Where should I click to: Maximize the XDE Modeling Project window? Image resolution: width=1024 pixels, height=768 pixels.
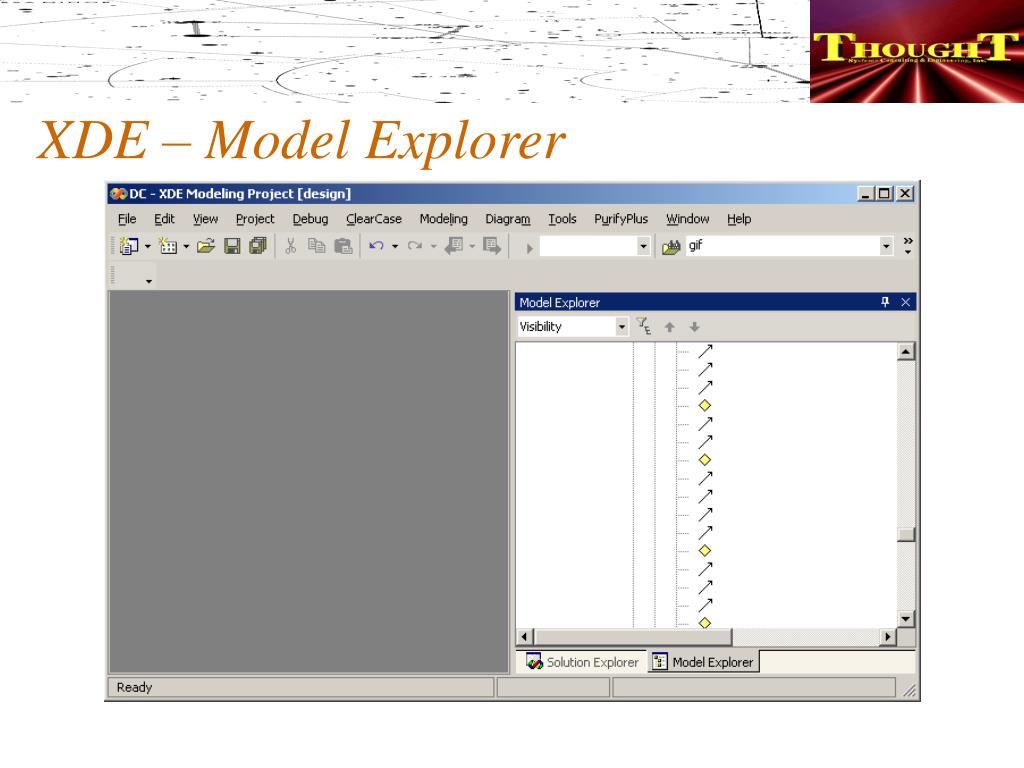[884, 193]
